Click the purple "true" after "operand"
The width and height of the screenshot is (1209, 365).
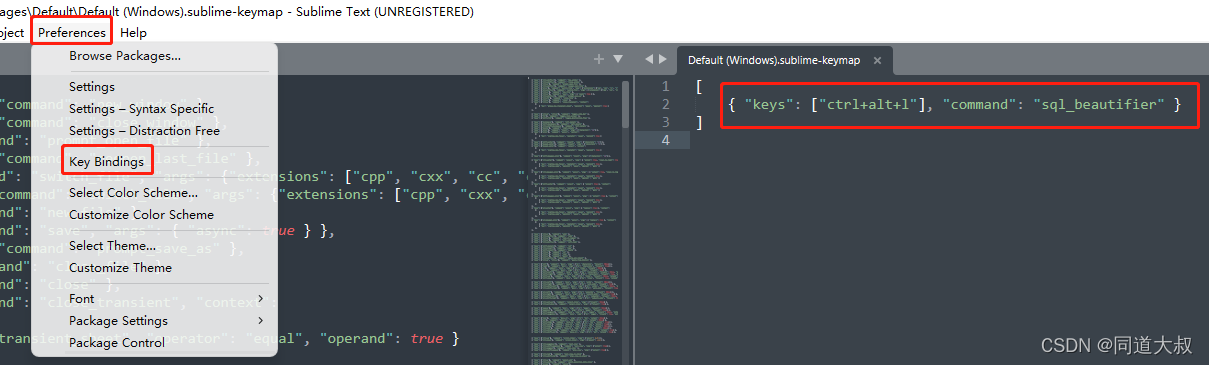(x=427, y=339)
